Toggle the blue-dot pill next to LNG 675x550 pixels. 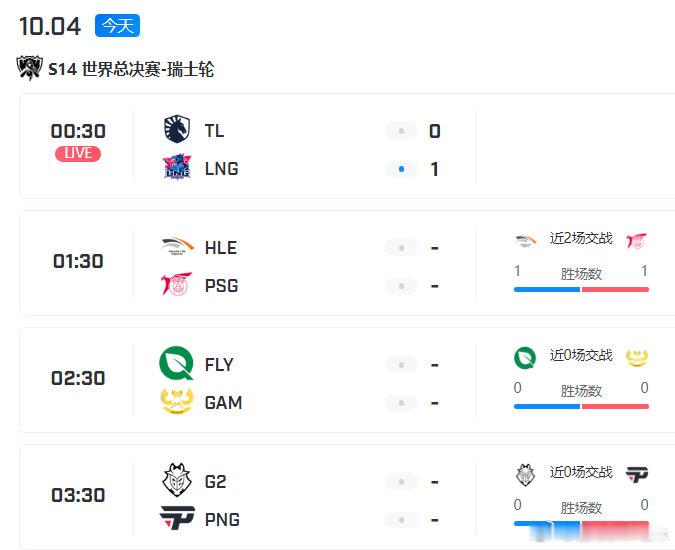pyautogui.click(x=401, y=169)
